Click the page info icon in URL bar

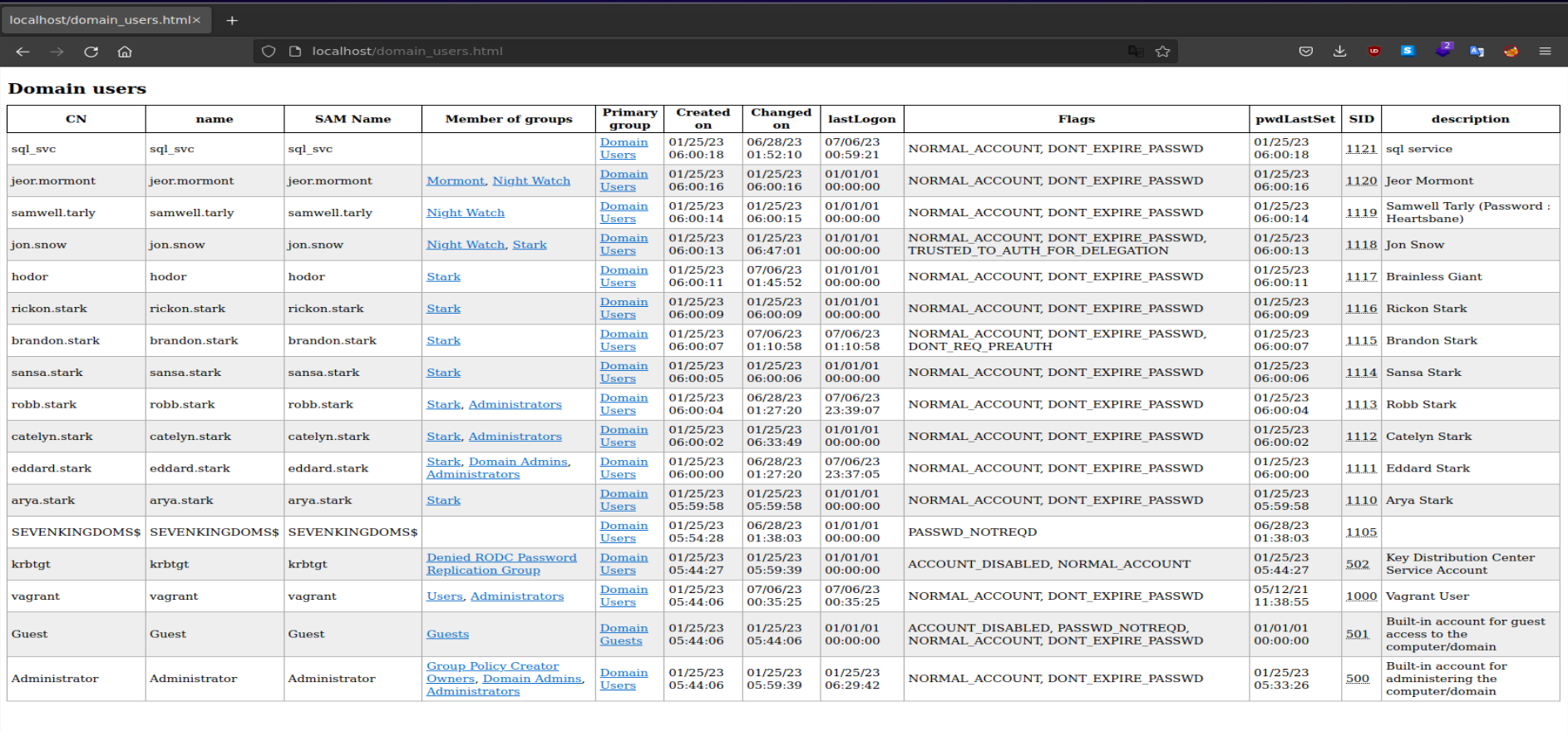[295, 52]
